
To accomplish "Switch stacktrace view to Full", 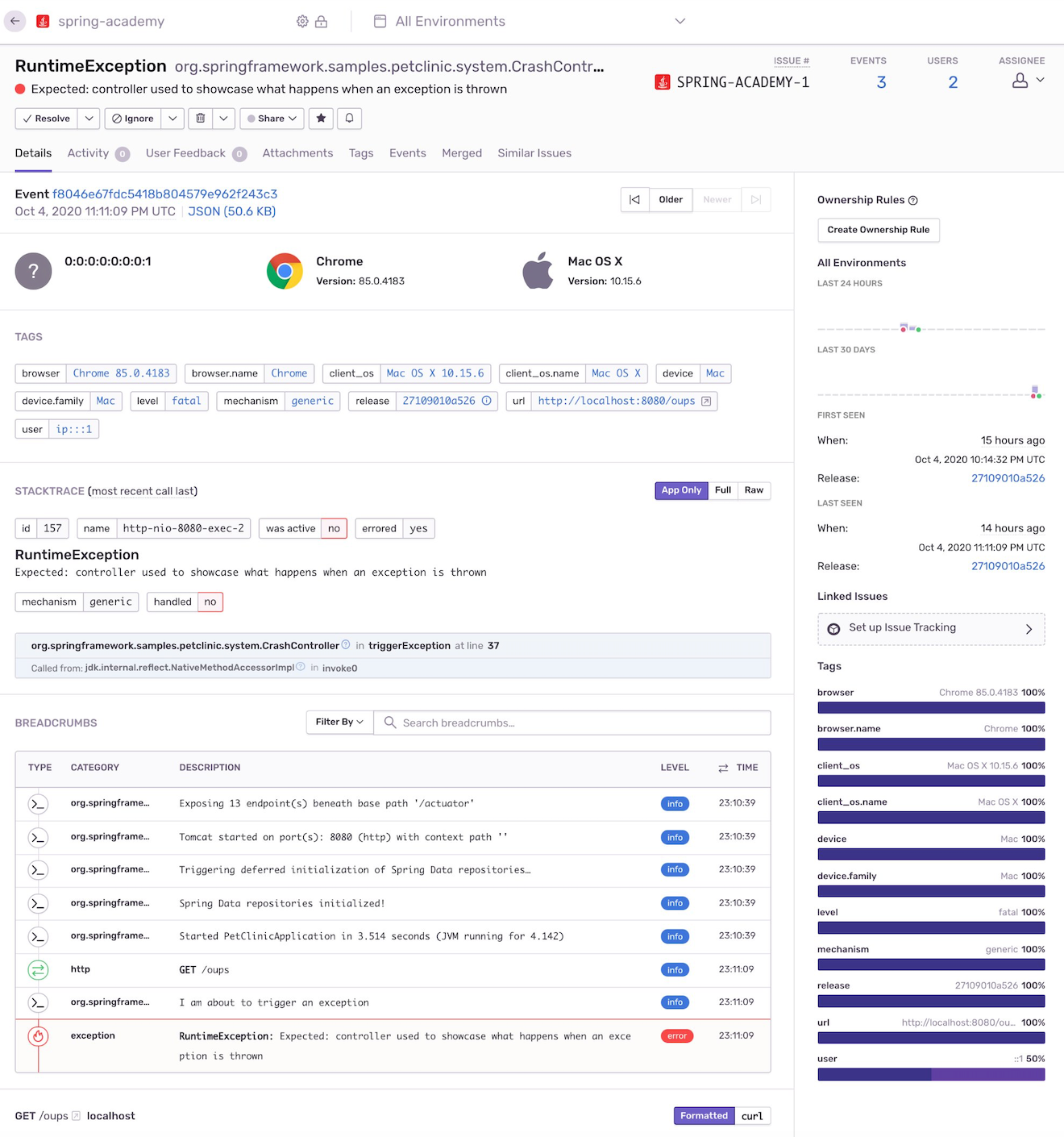I will [721, 490].
